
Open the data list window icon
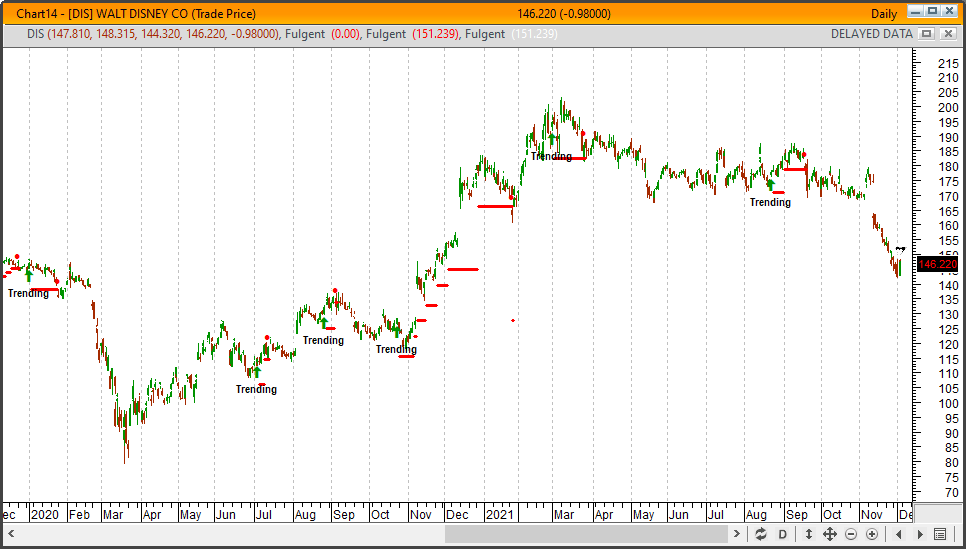click(x=940, y=534)
